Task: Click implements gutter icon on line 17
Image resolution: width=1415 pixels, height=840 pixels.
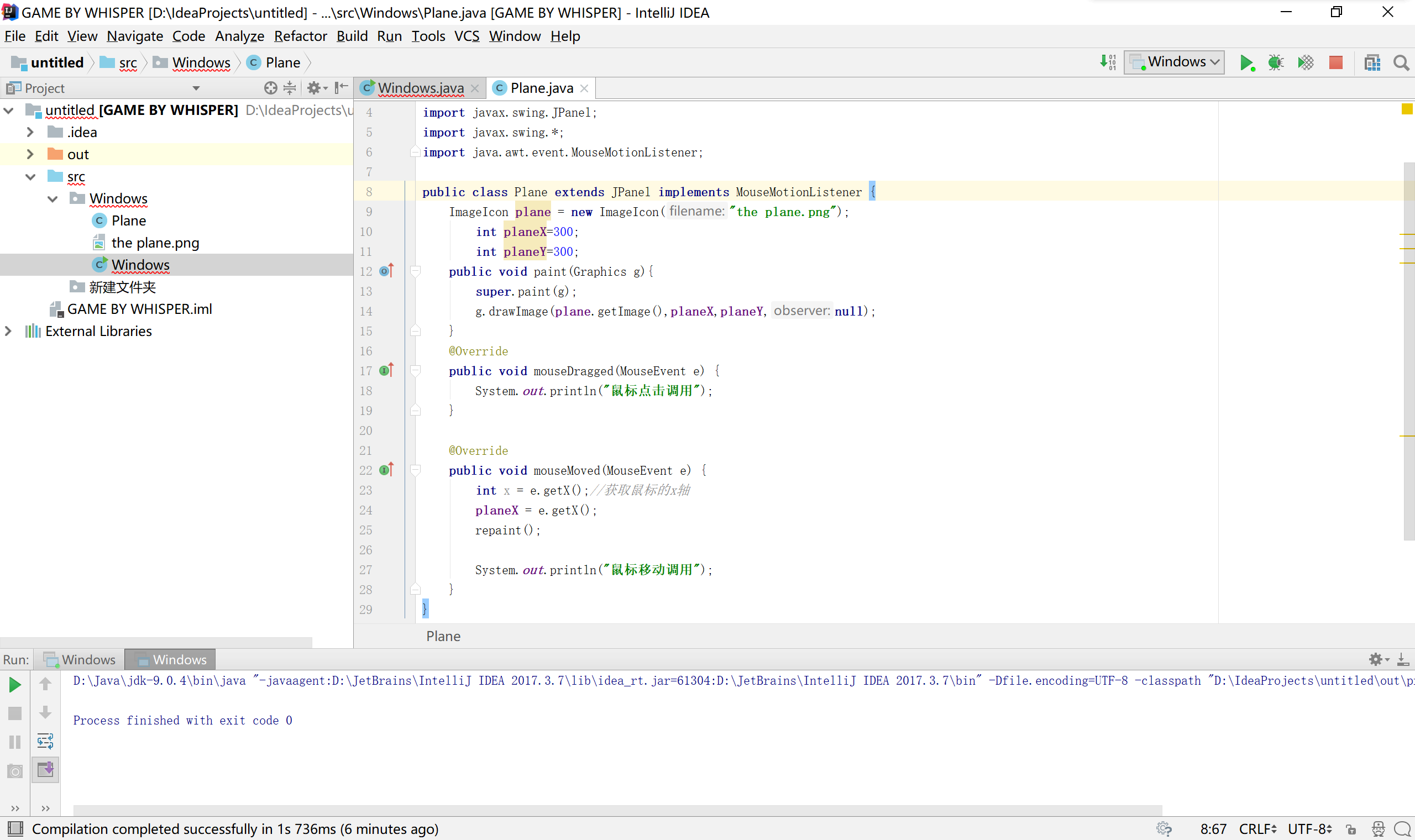Action: (x=386, y=371)
